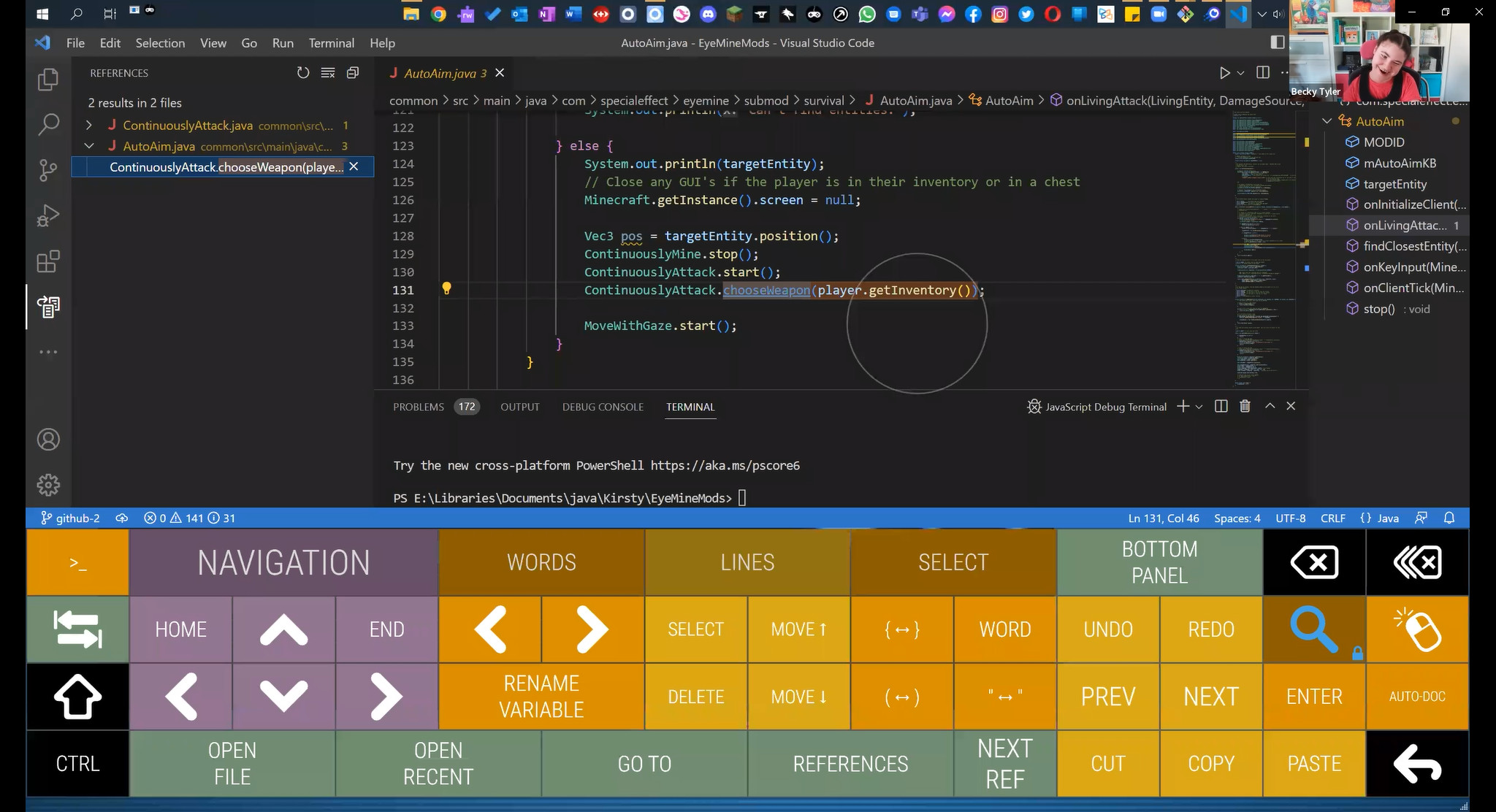The height and width of the screenshot is (812, 1496).
Task: Open the Extensions view
Action: pos(48,261)
